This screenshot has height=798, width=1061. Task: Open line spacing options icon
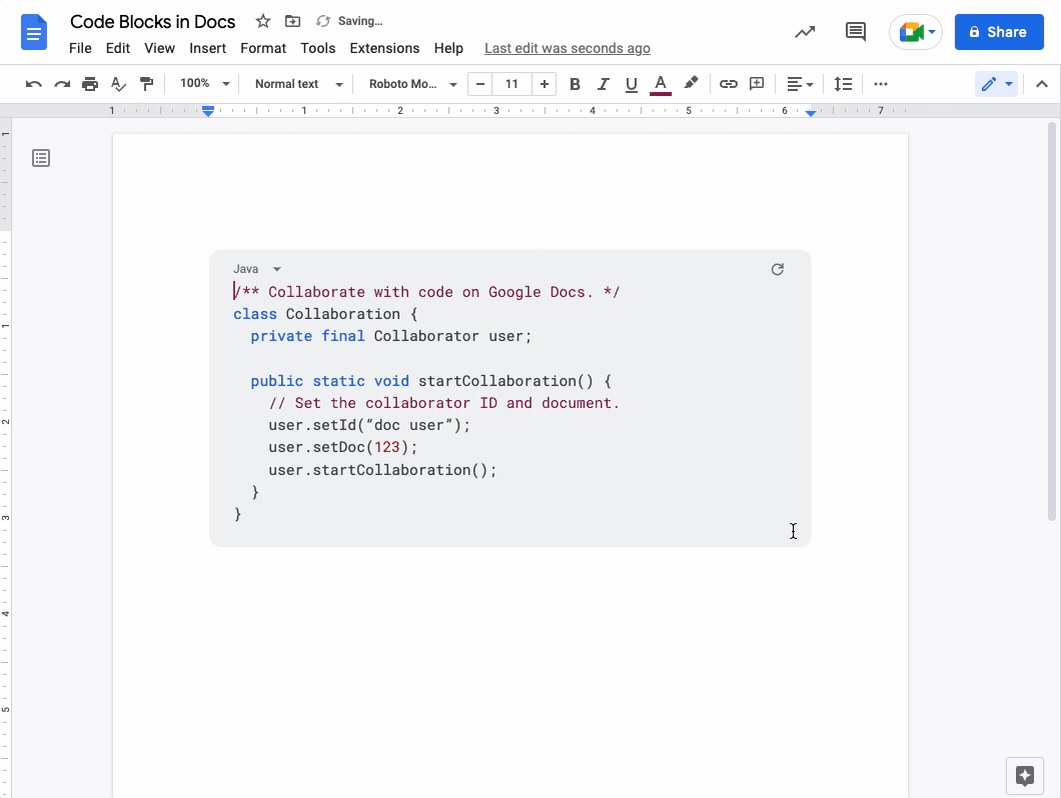point(843,84)
